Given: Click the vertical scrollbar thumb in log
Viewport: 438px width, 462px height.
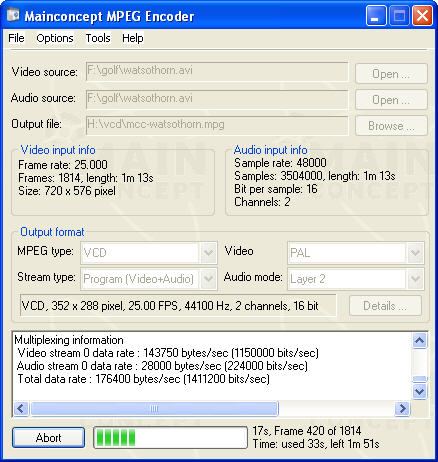Looking at the screenshot, I should [x=419, y=379].
